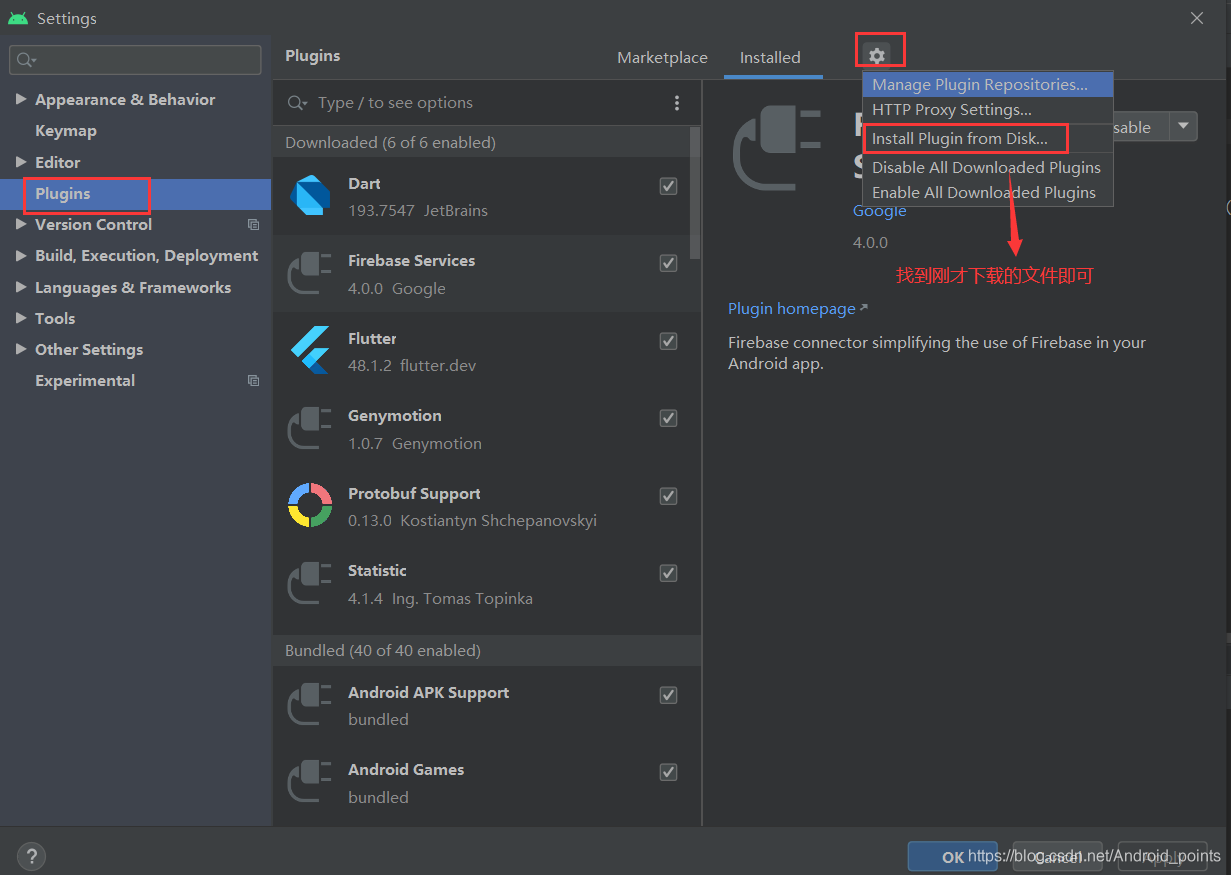The width and height of the screenshot is (1231, 875).
Task: Click the Version Control project-level icon
Action: click(253, 225)
